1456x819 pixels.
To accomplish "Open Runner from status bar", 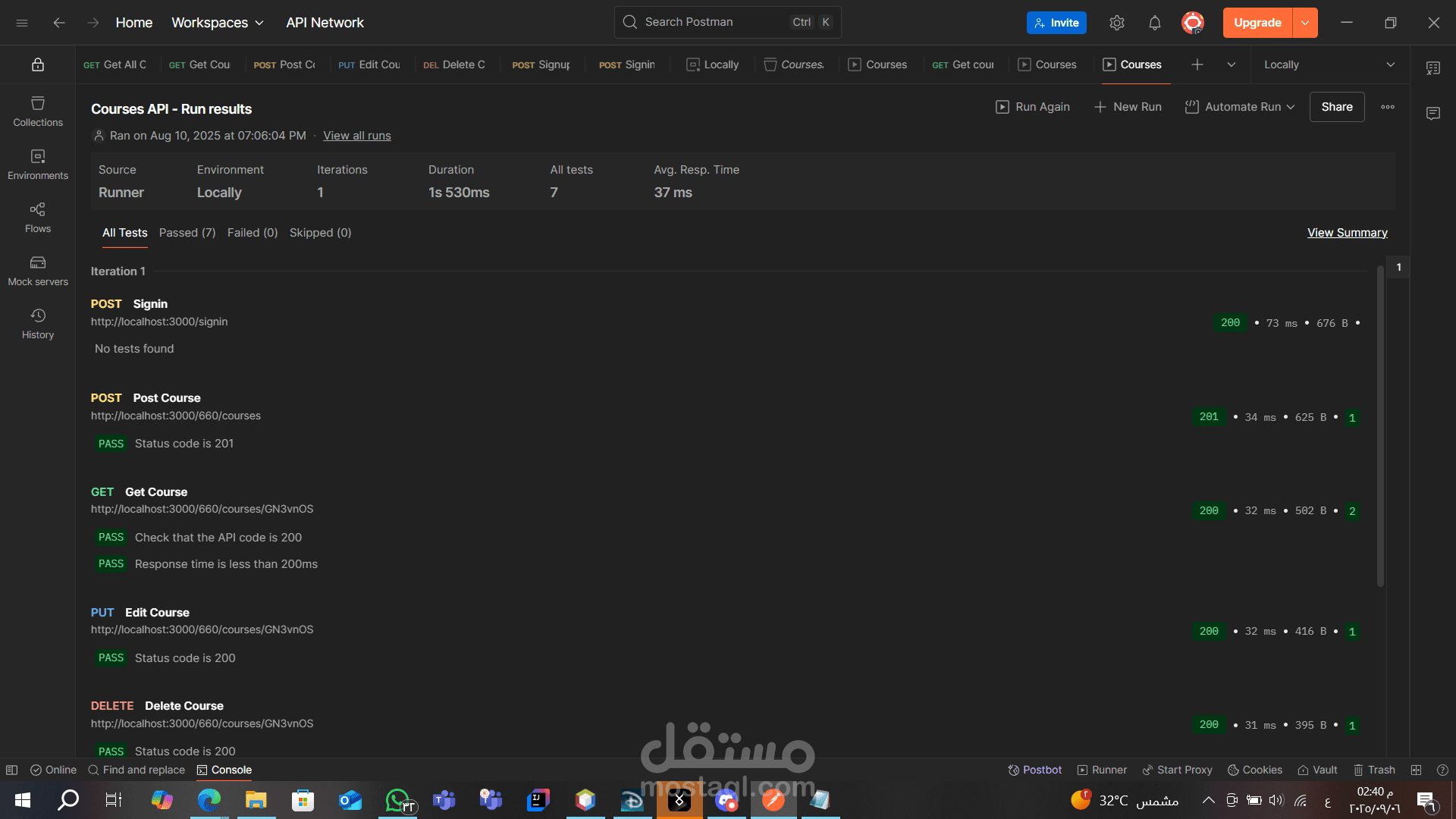I will pyautogui.click(x=1102, y=770).
